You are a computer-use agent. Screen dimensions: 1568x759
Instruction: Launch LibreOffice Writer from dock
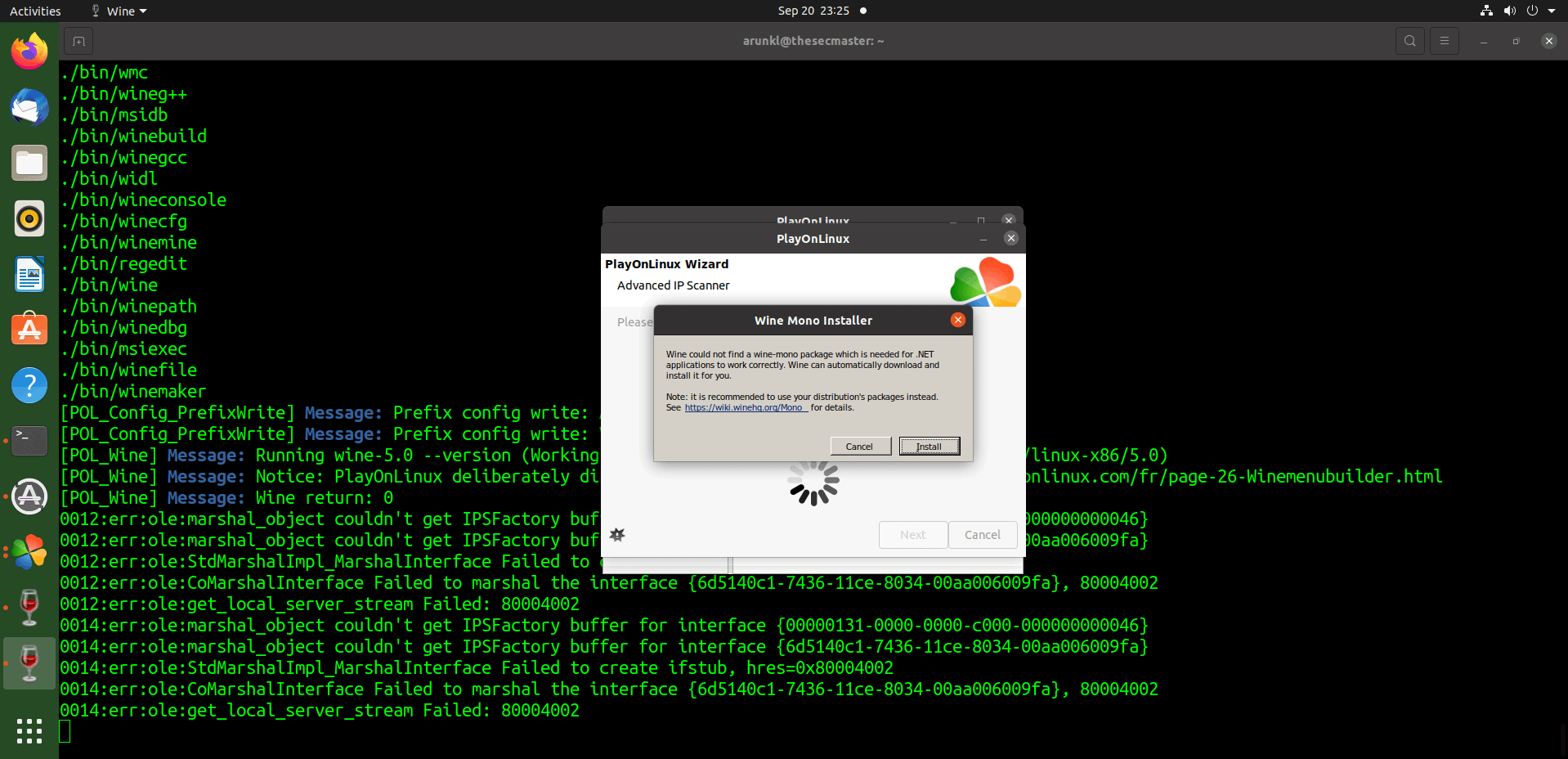click(29, 274)
